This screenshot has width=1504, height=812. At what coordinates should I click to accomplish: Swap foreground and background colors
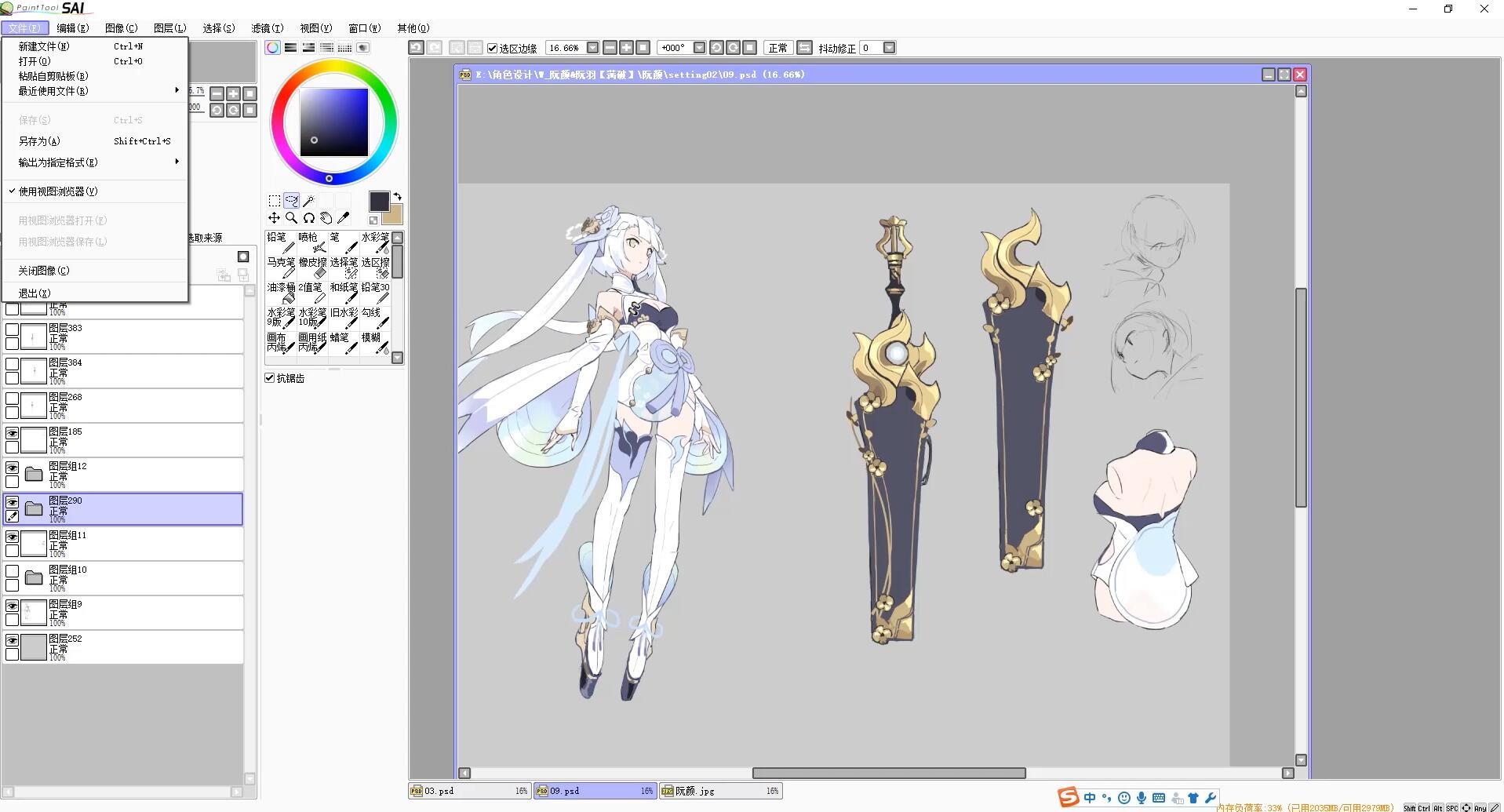click(x=398, y=196)
